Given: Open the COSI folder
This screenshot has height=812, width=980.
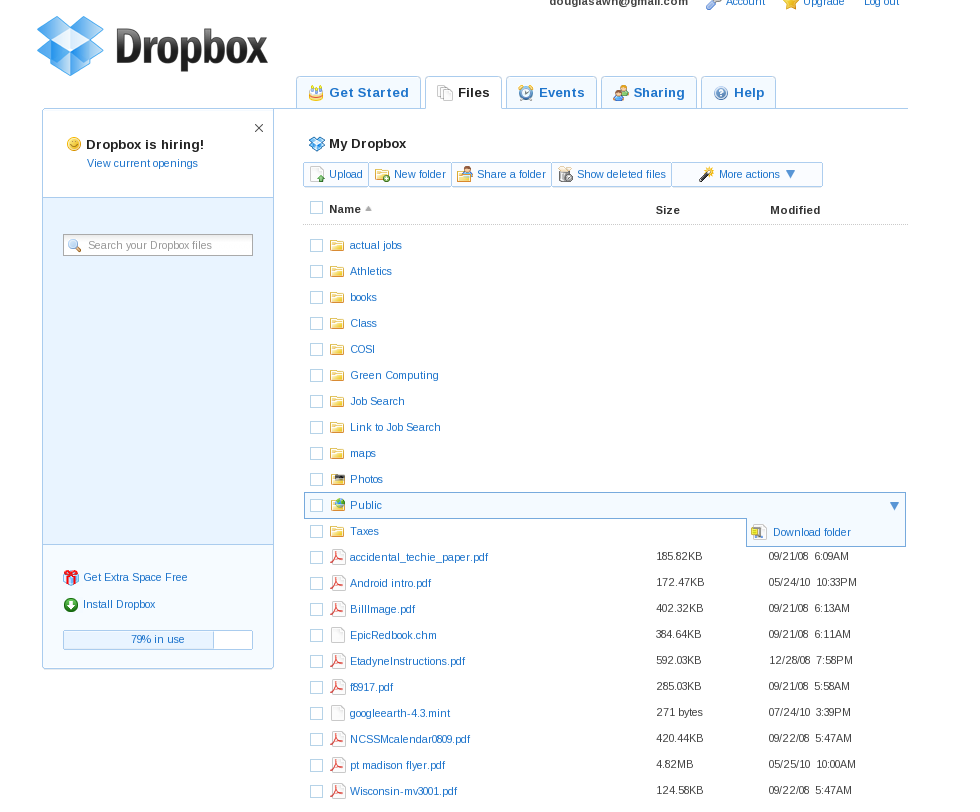Looking at the screenshot, I should coord(362,349).
